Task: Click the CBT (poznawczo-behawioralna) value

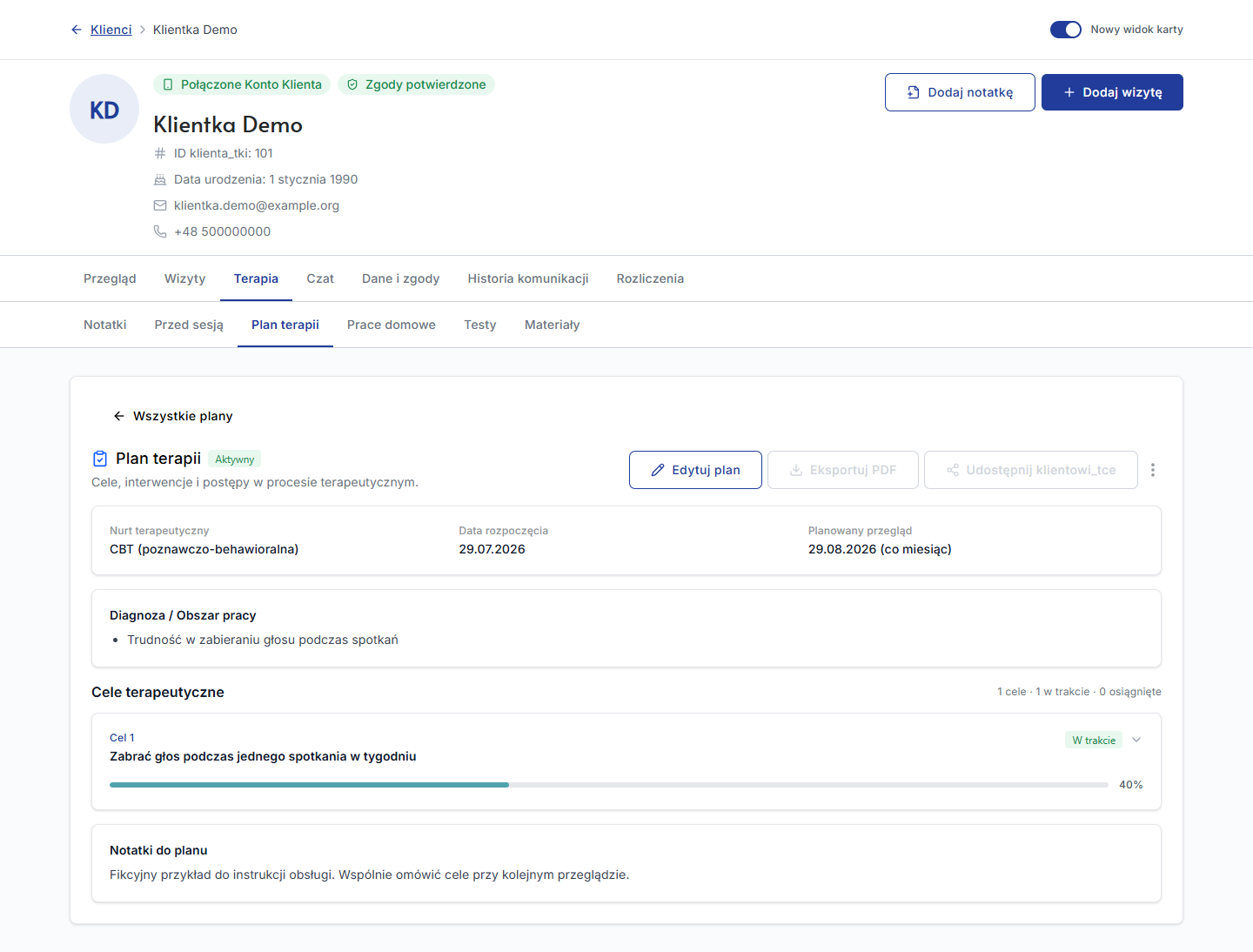Action: pyautogui.click(x=204, y=549)
